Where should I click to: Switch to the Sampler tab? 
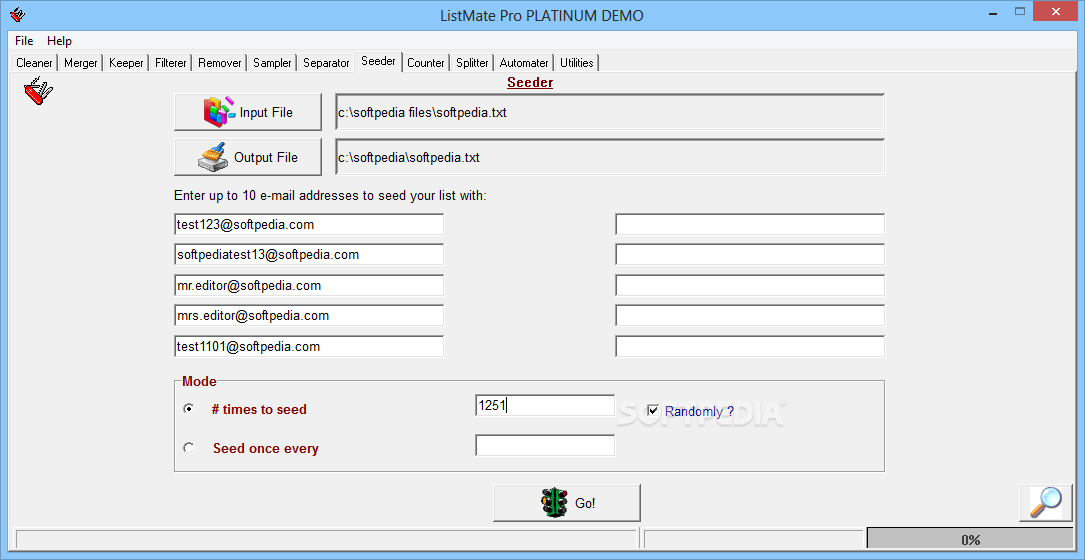[272, 62]
